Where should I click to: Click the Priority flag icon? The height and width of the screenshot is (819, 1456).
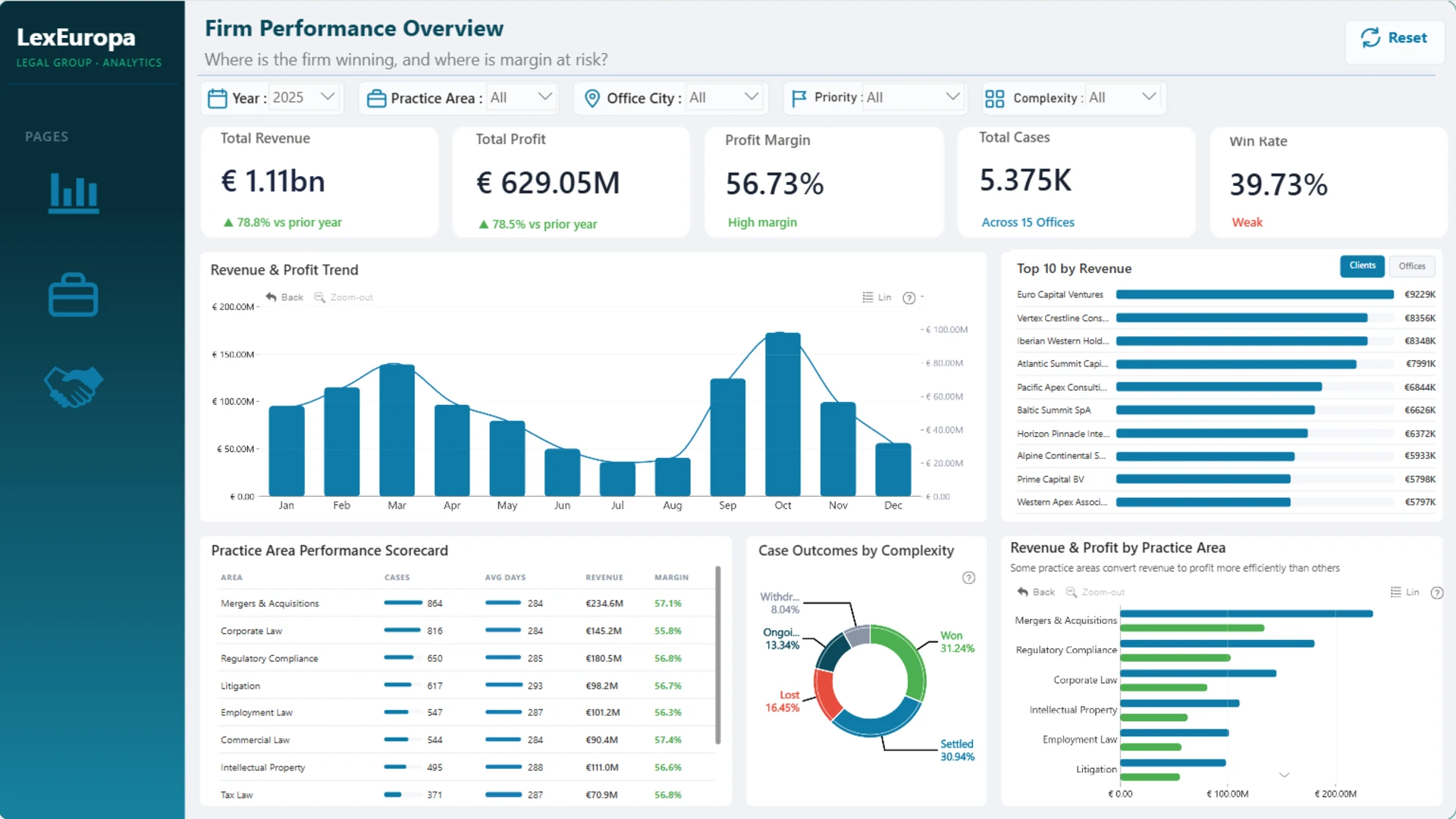point(799,99)
